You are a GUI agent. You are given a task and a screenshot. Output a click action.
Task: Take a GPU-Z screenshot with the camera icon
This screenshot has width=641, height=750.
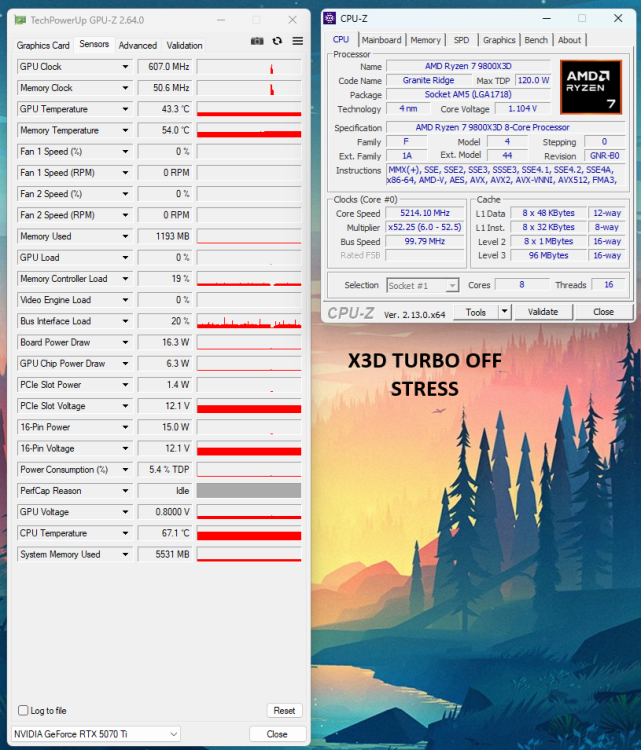point(257,41)
